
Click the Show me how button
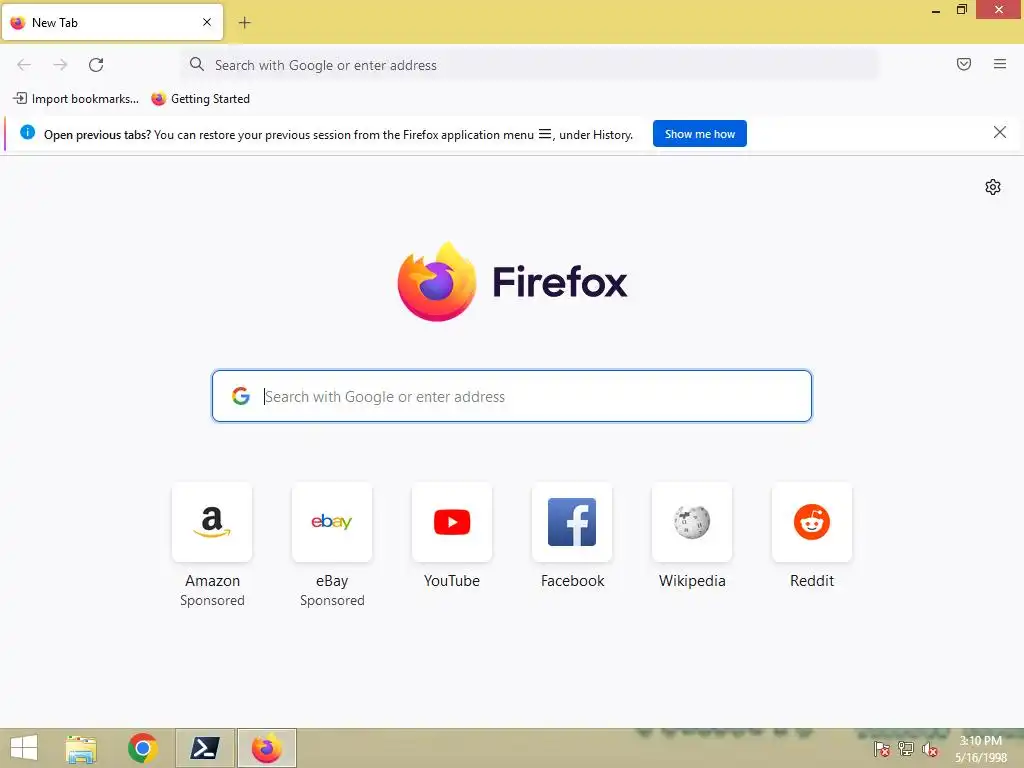(x=699, y=134)
